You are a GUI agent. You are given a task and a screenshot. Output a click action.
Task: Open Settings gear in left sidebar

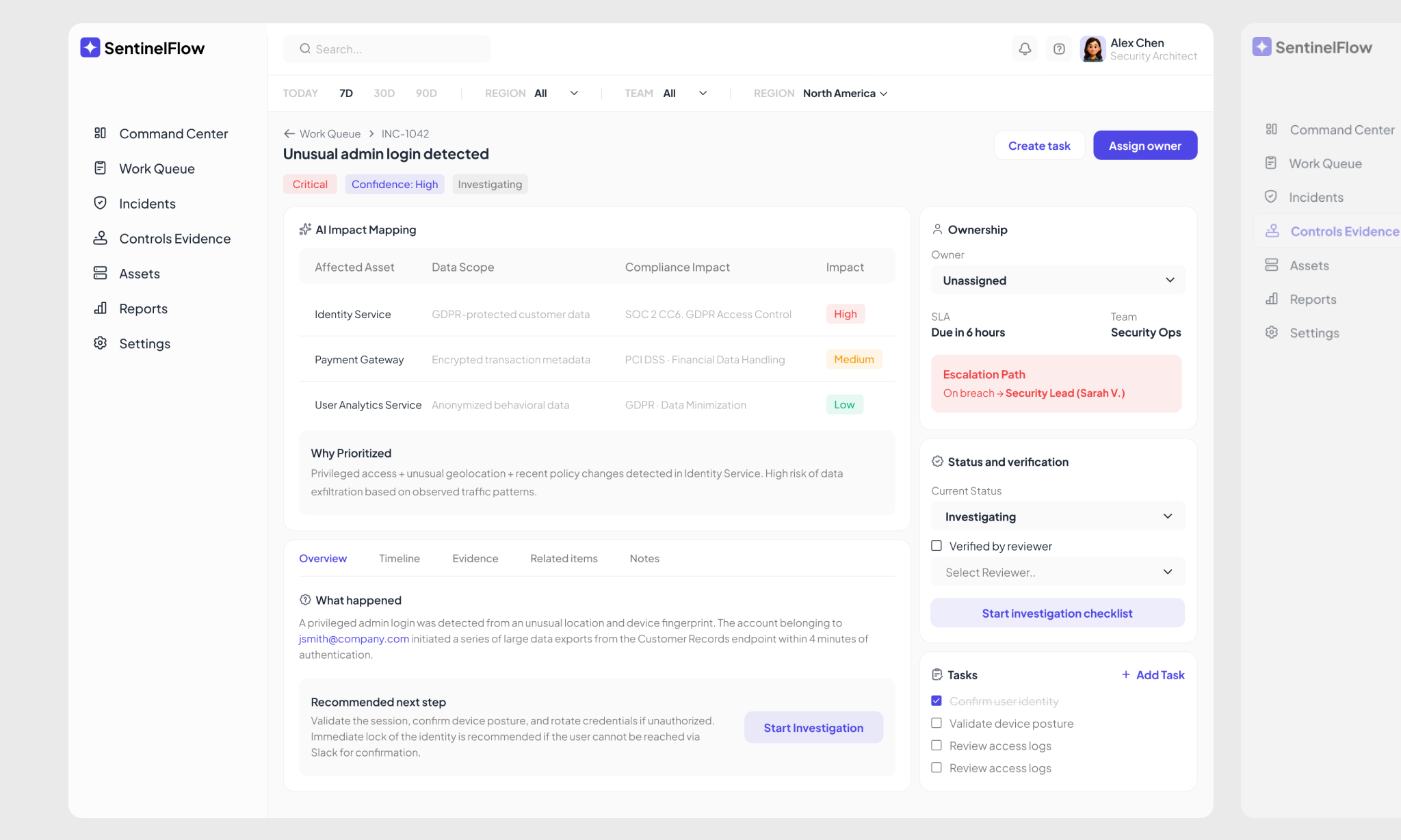tap(101, 343)
